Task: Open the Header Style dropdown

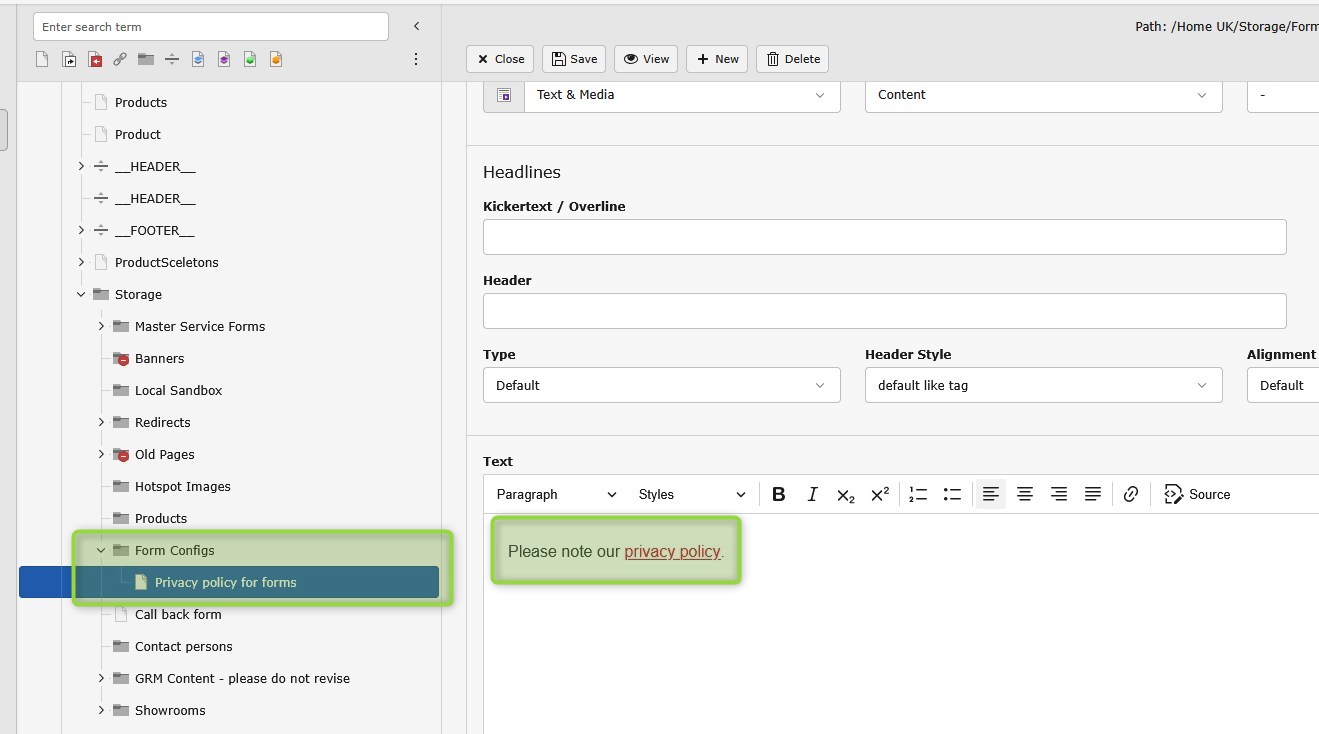Action: [1042, 385]
